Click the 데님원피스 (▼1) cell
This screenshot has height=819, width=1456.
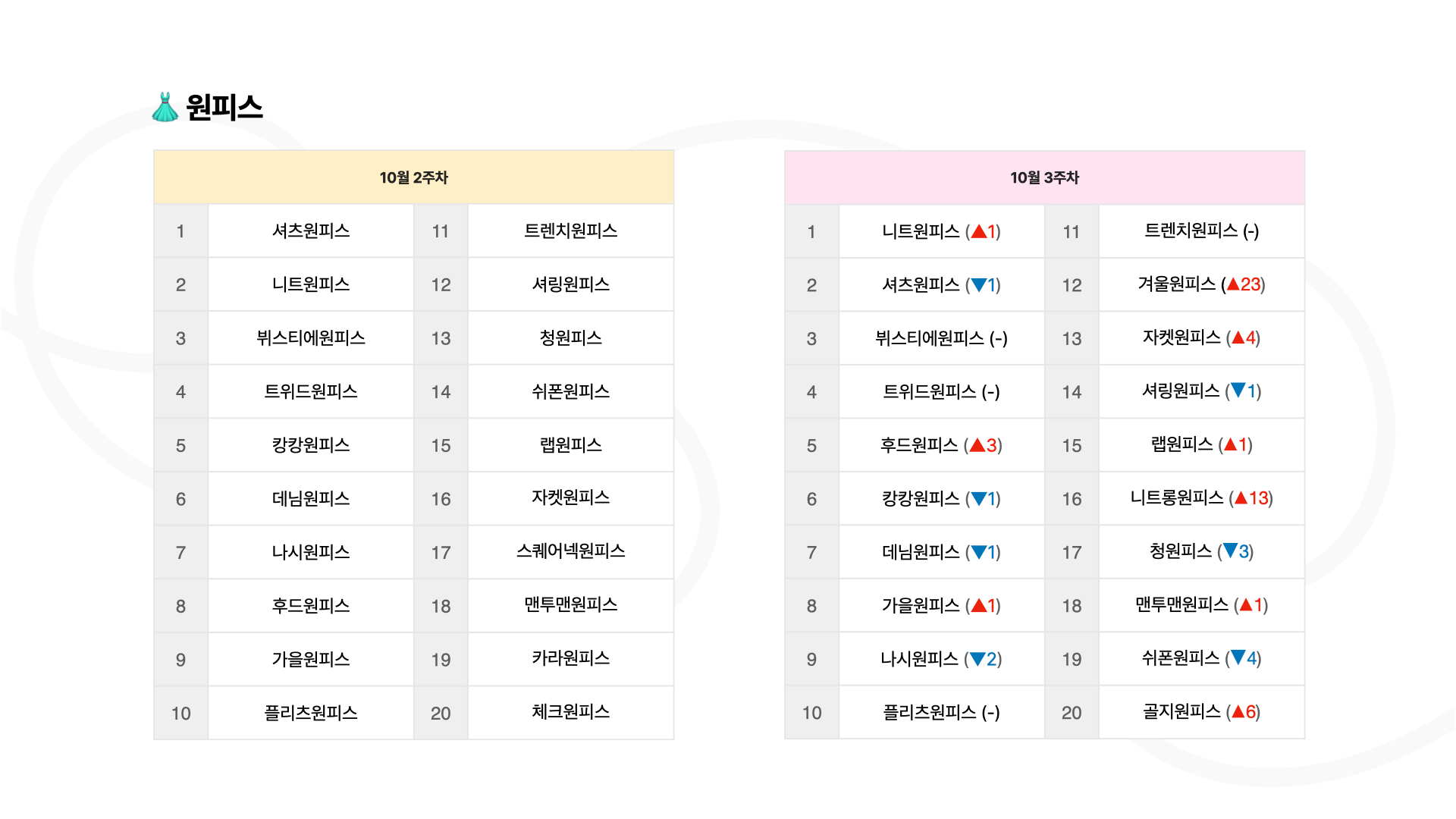click(x=942, y=552)
